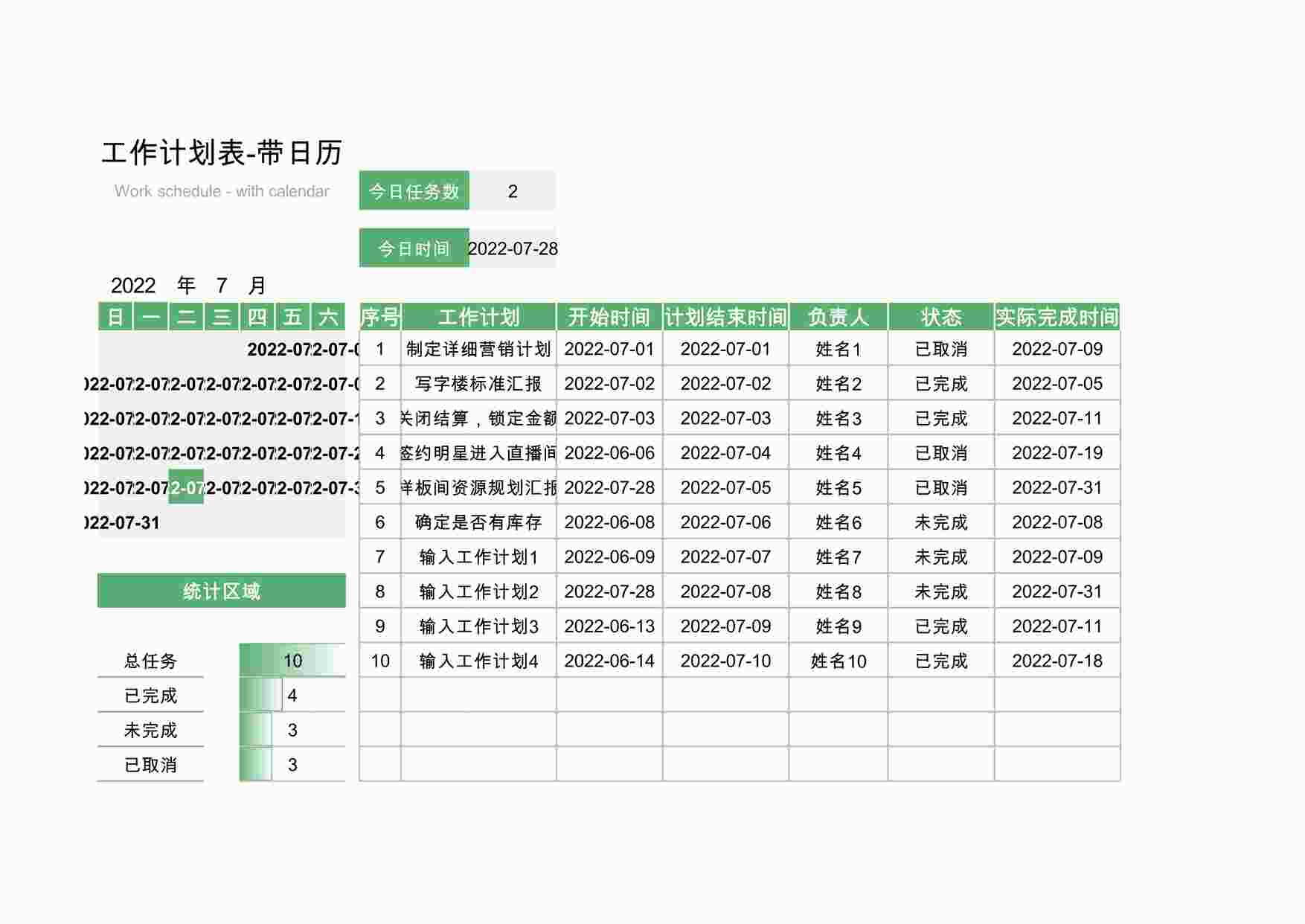Select the 输入工作计划4 cell

pos(478,661)
